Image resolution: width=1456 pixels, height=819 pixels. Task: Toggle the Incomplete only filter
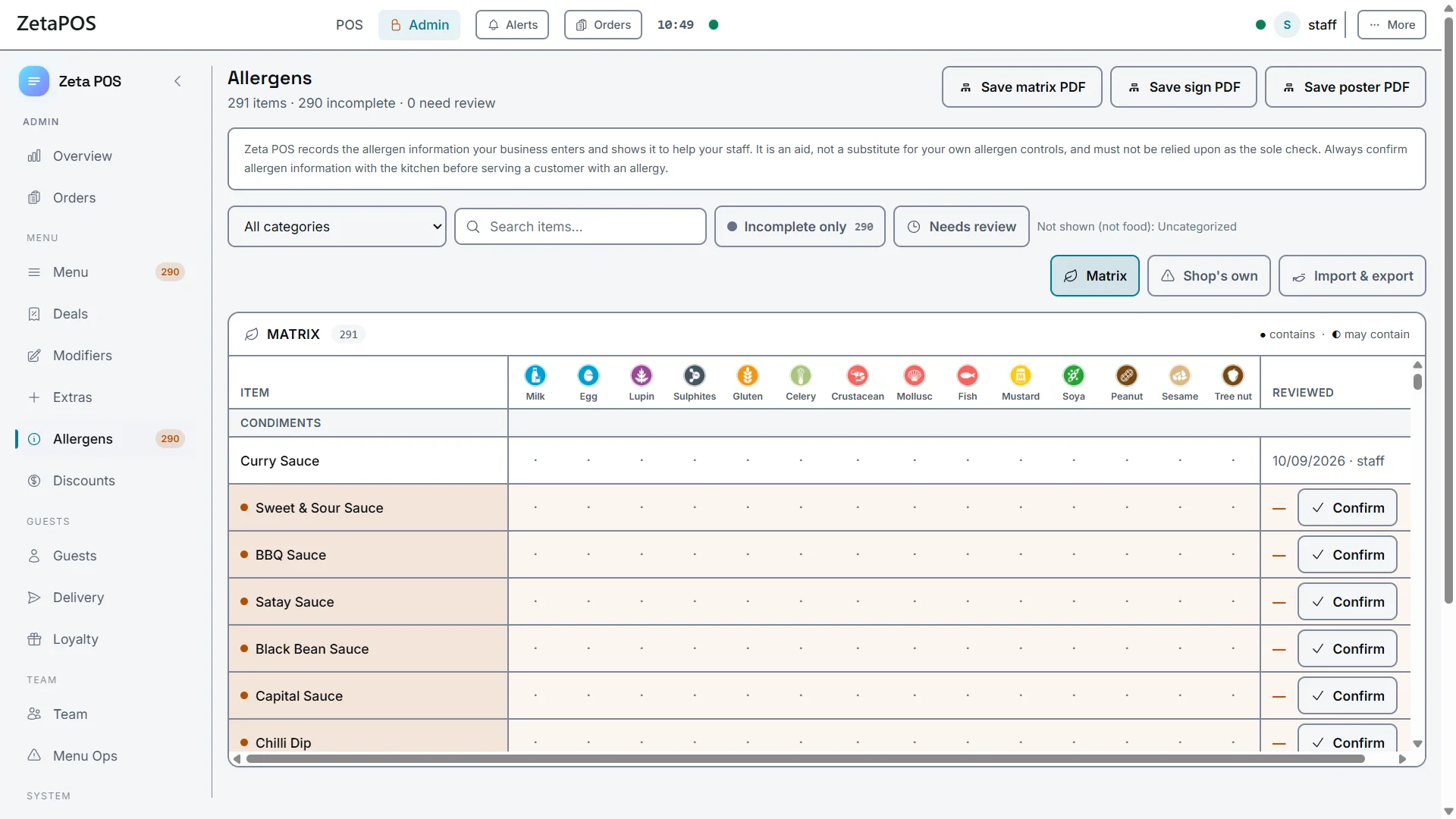point(799,227)
